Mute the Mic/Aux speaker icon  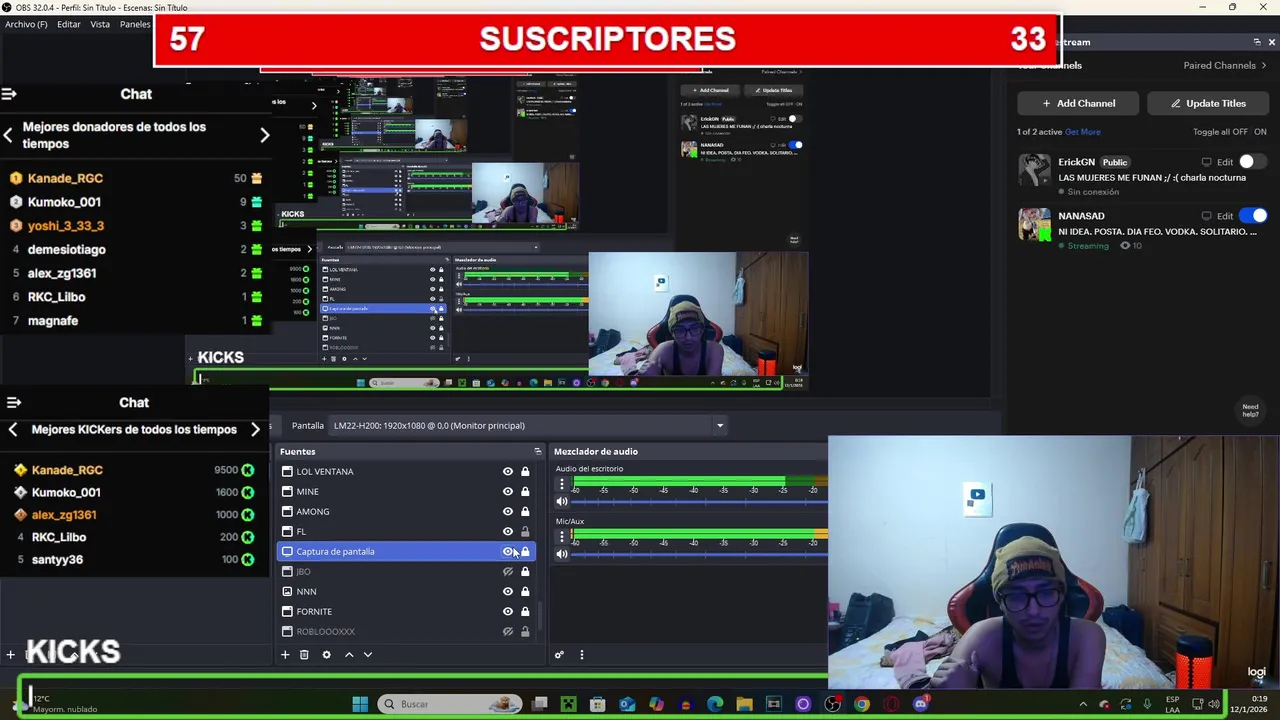(562, 554)
